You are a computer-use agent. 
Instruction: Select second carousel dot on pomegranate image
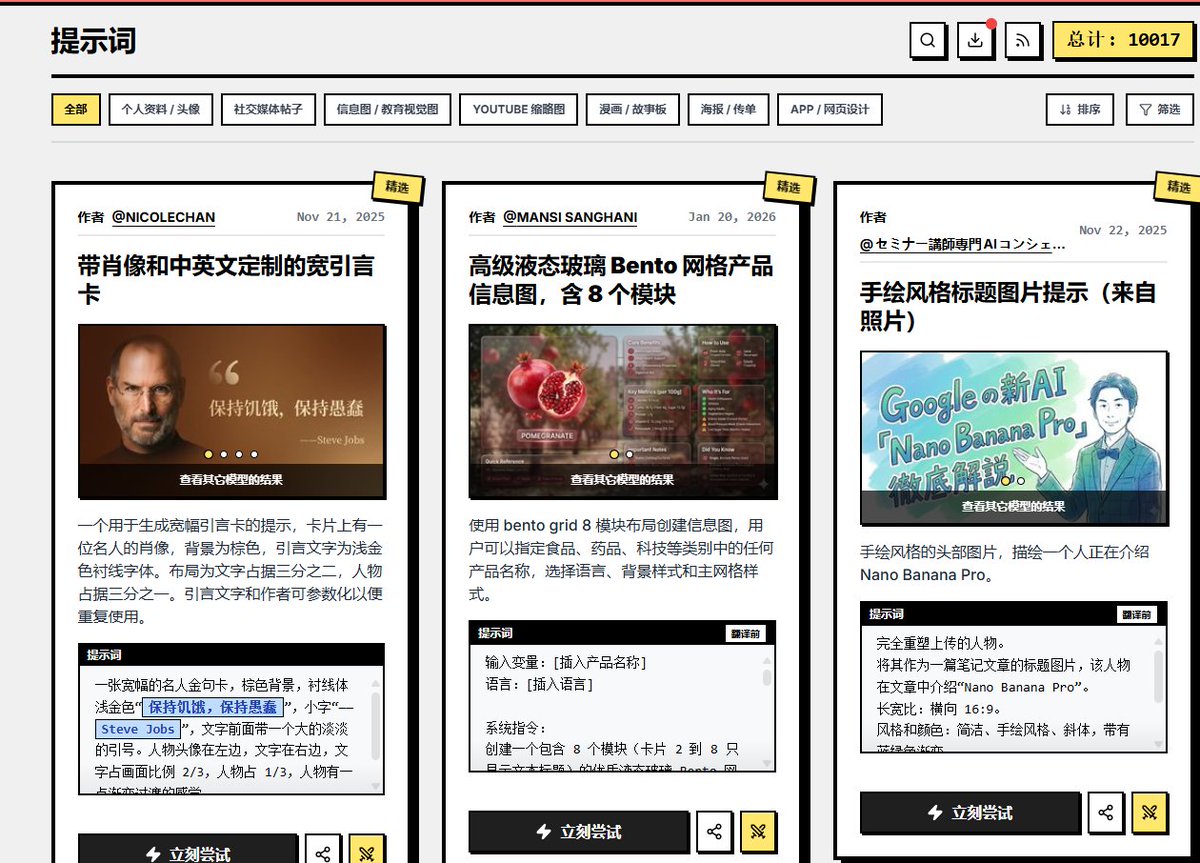[x=629, y=454]
